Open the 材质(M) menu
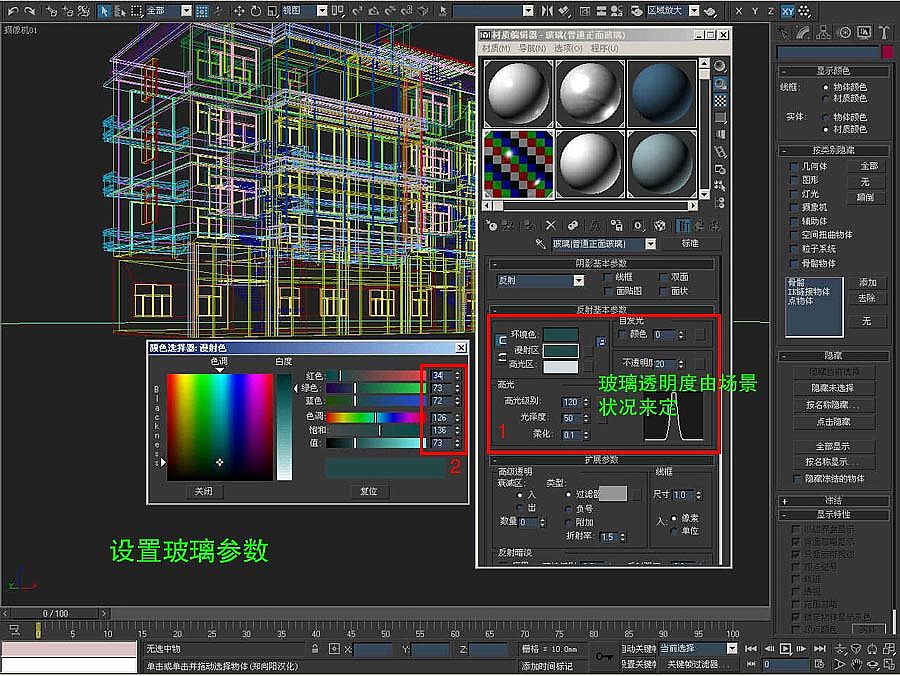Image resolution: width=900 pixels, height=676 pixels. 497,48
